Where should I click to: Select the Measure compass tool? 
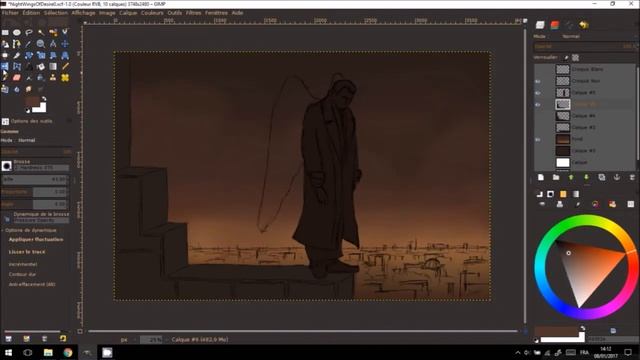[x=53, y=44]
